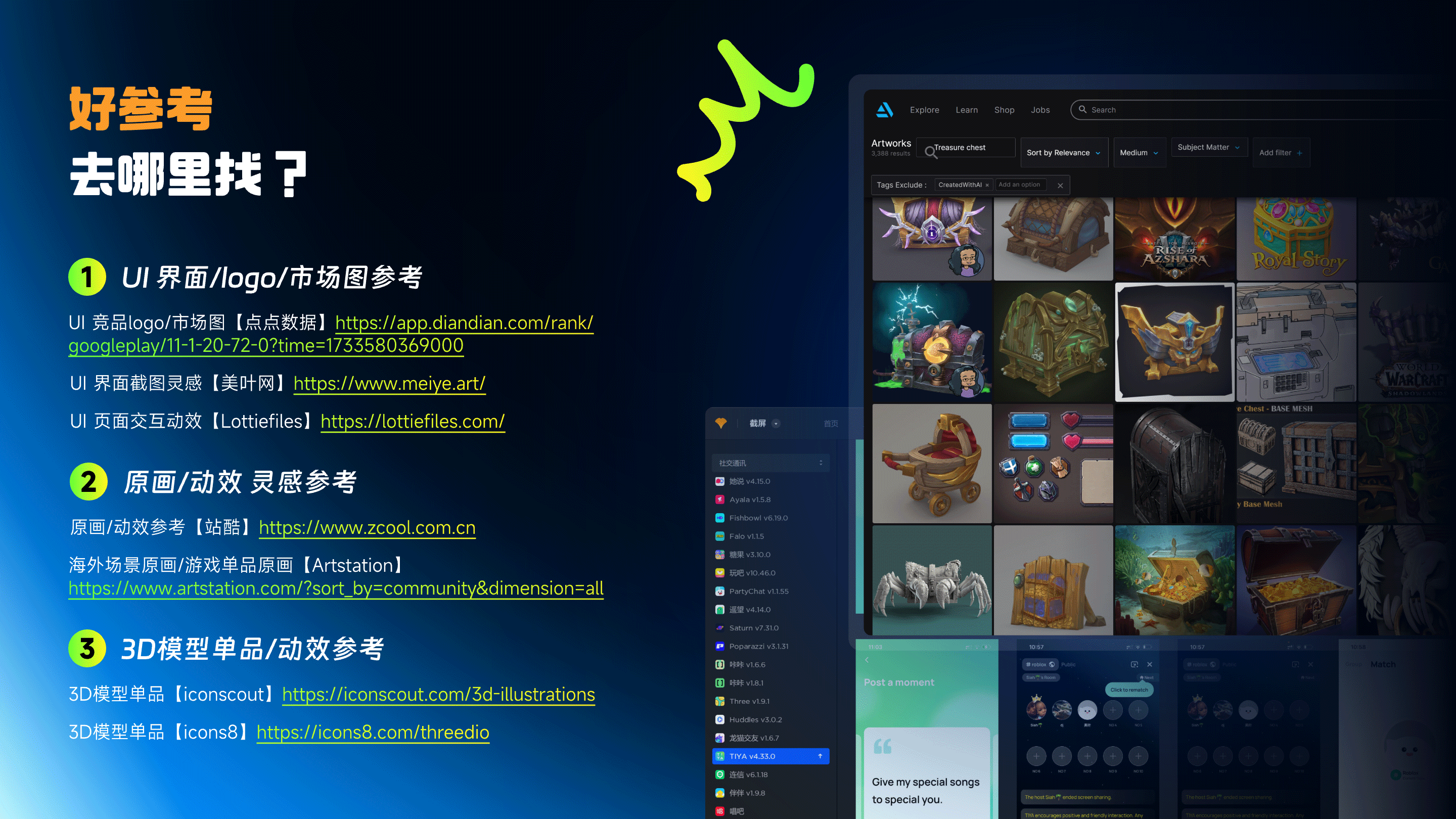Viewport: 1456px width, 819px height.
Task: Select the 连信 v6.1.18 app icon
Action: pos(719,775)
